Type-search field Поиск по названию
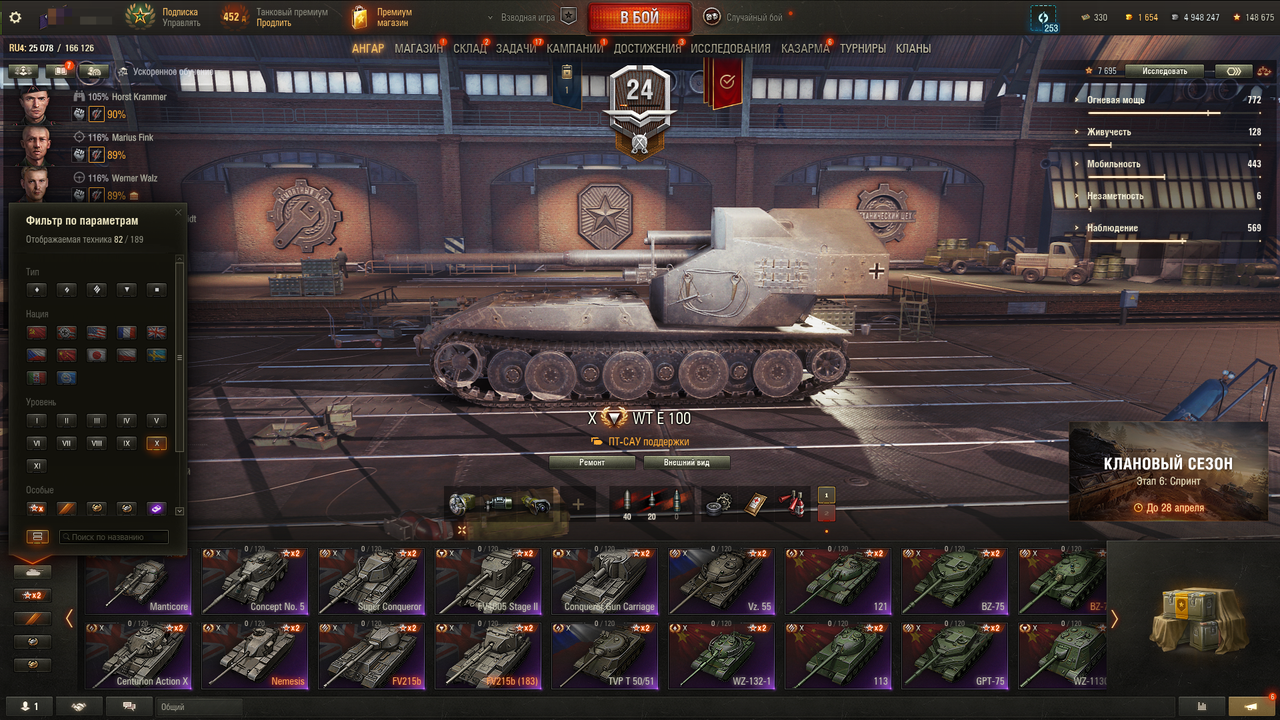Viewport: 1280px width, 720px height. point(113,537)
